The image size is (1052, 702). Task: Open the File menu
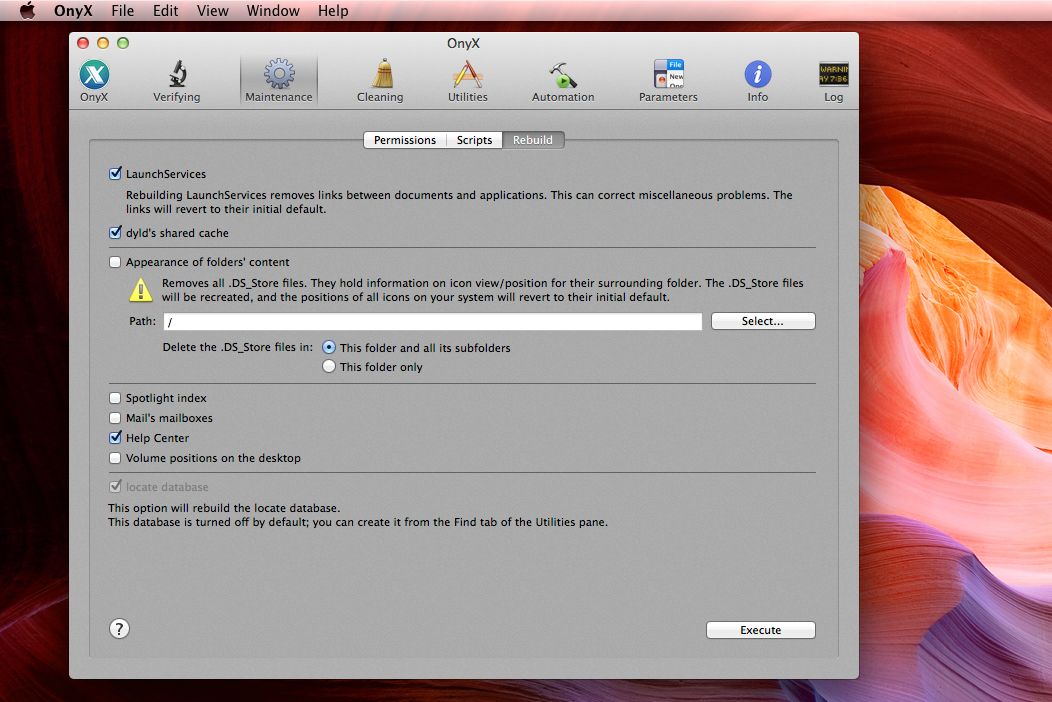[123, 11]
